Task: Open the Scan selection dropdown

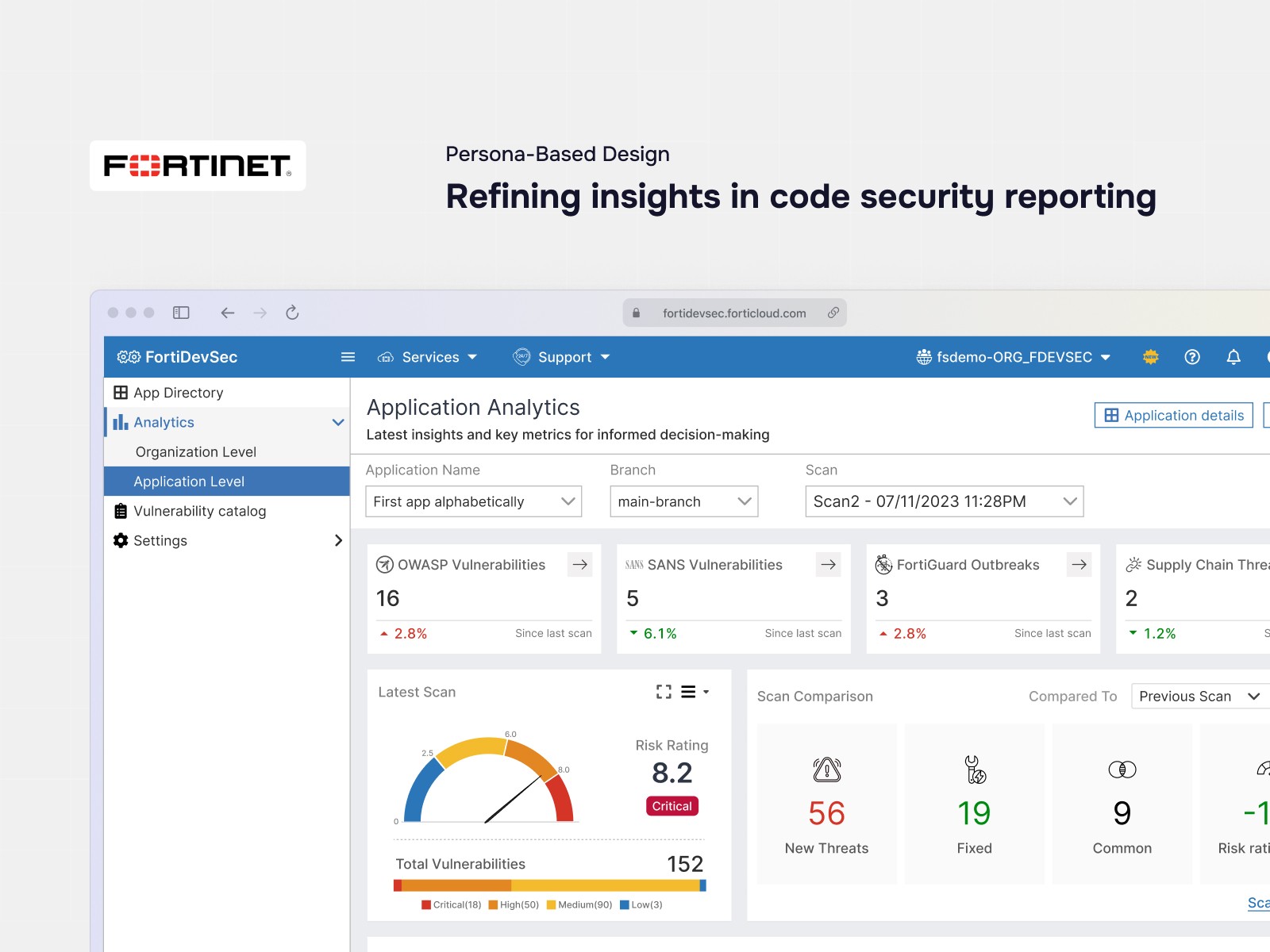Action: pos(945,501)
